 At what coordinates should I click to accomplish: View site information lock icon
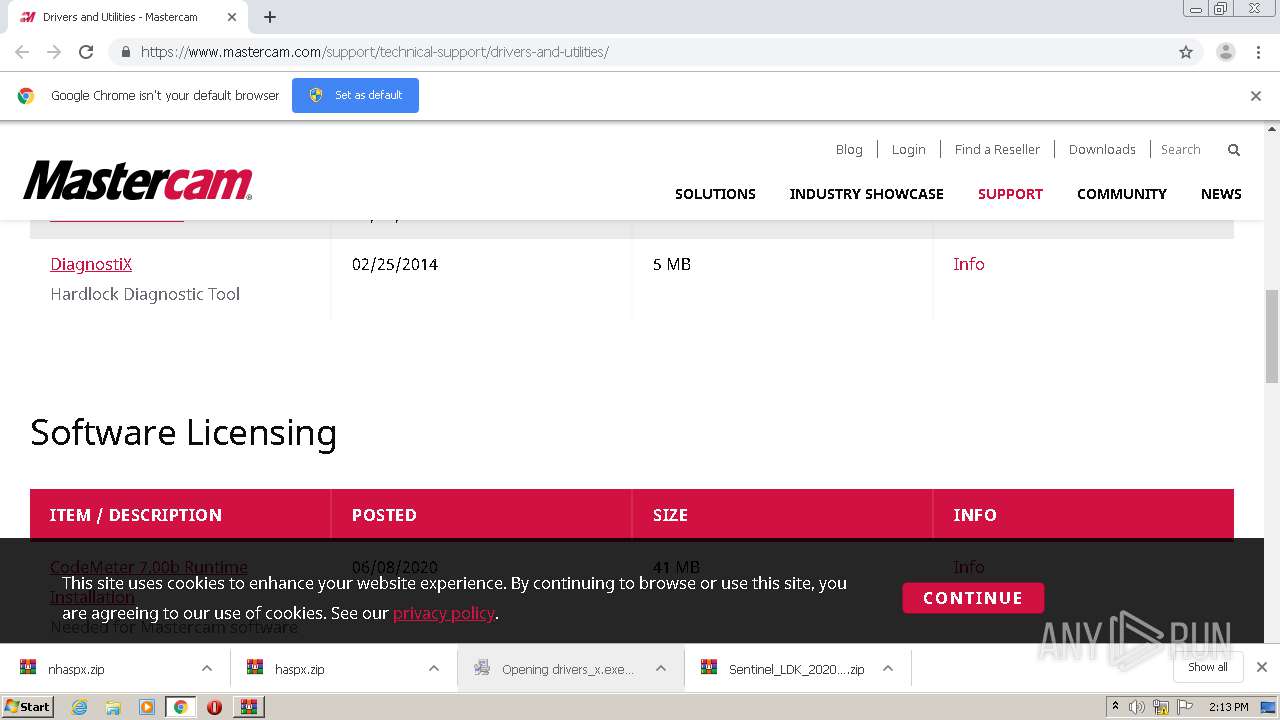[125, 52]
